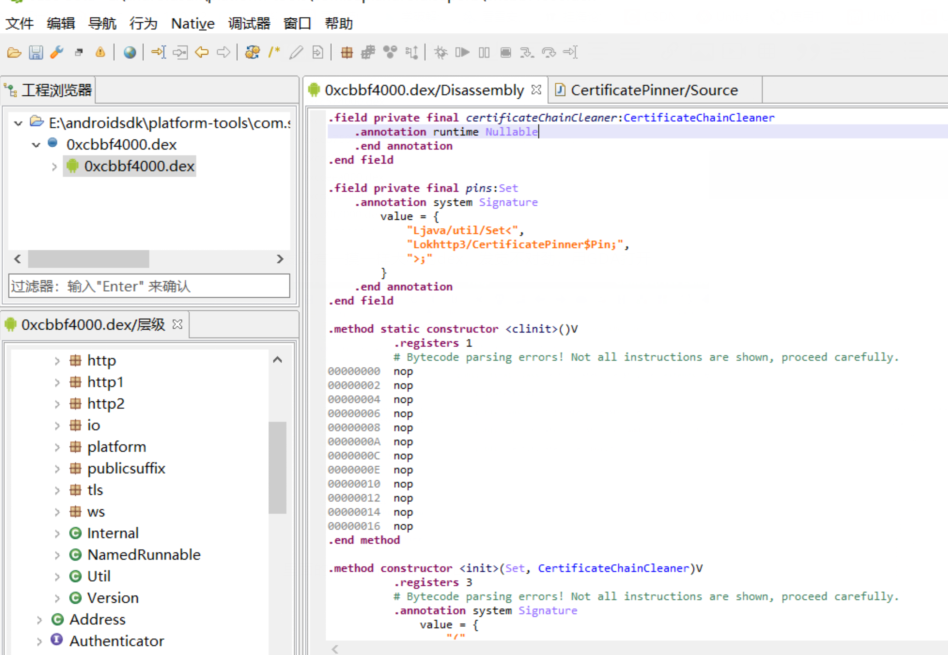
Task: Click the globe icon in toolbar
Action: coord(130,52)
